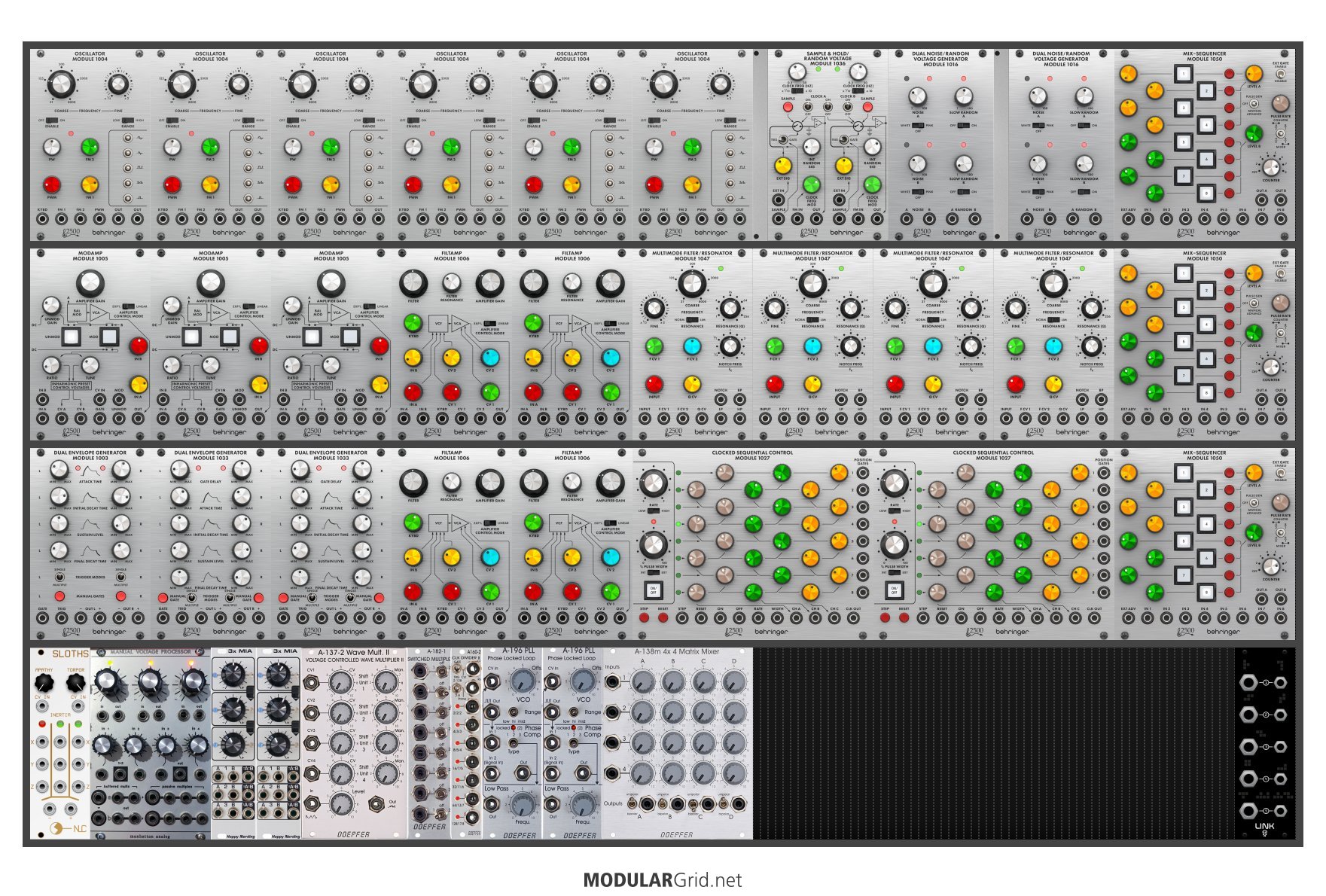Click Amplifier Gain knob on leftmost Modamp 1005

click(90, 284)
